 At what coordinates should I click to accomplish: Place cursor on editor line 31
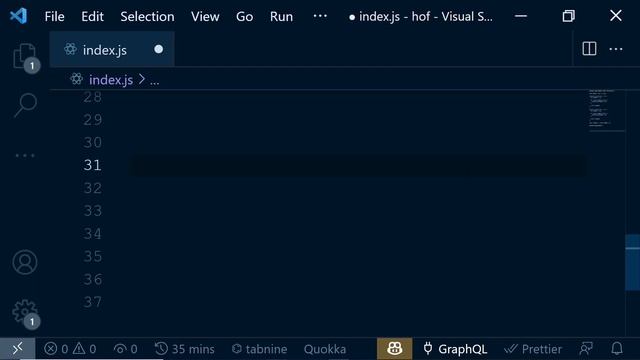click(358, 165)
